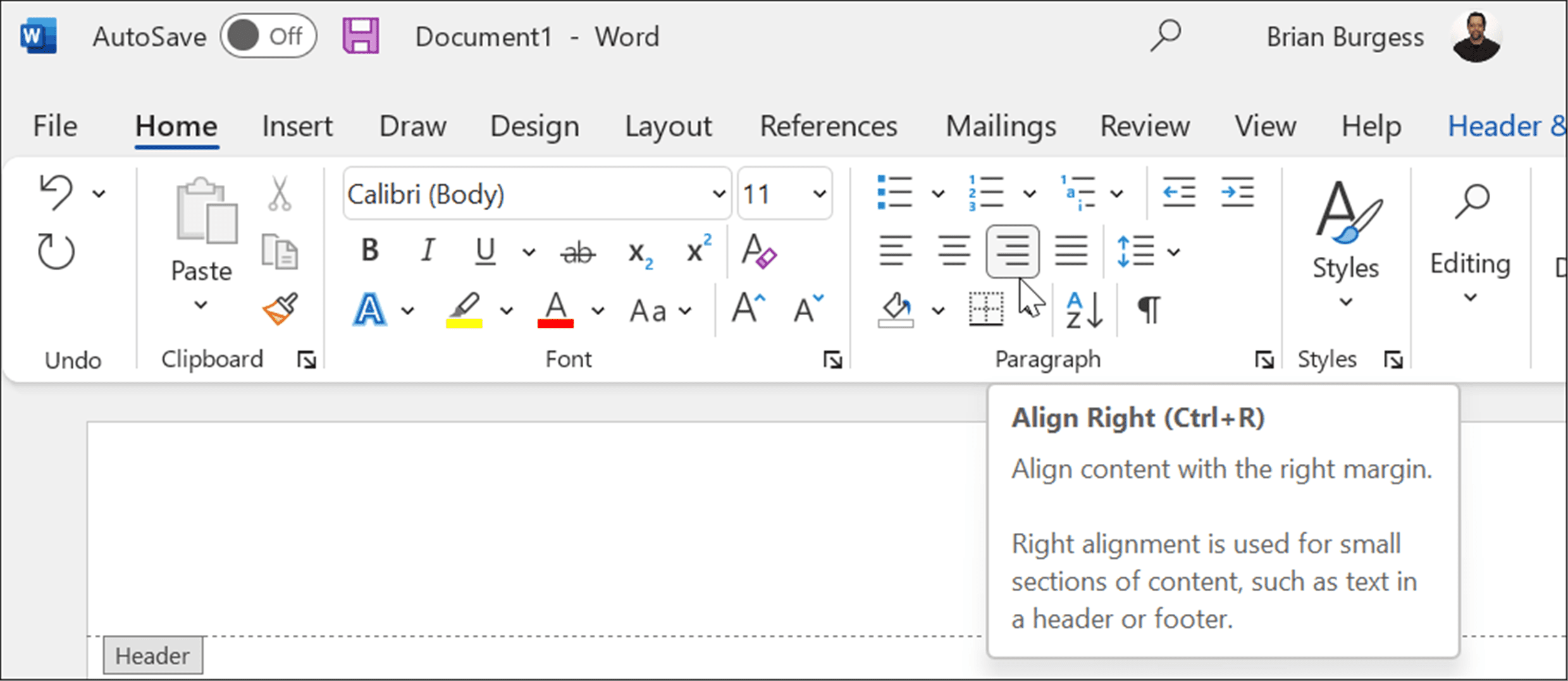Switch to the Mailings tab
The width and height of the screenshot is (1568, 681).
pos(1000,126)
